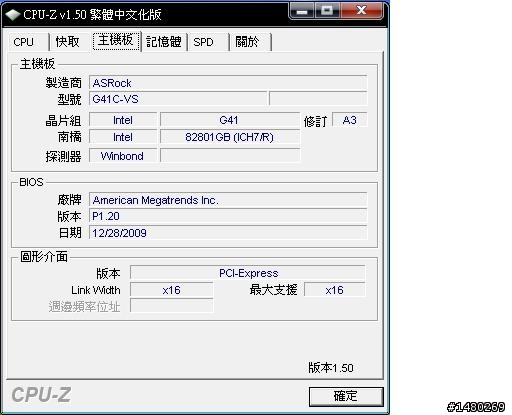Select the chipset vendor Intel field

tap(123, 120)
